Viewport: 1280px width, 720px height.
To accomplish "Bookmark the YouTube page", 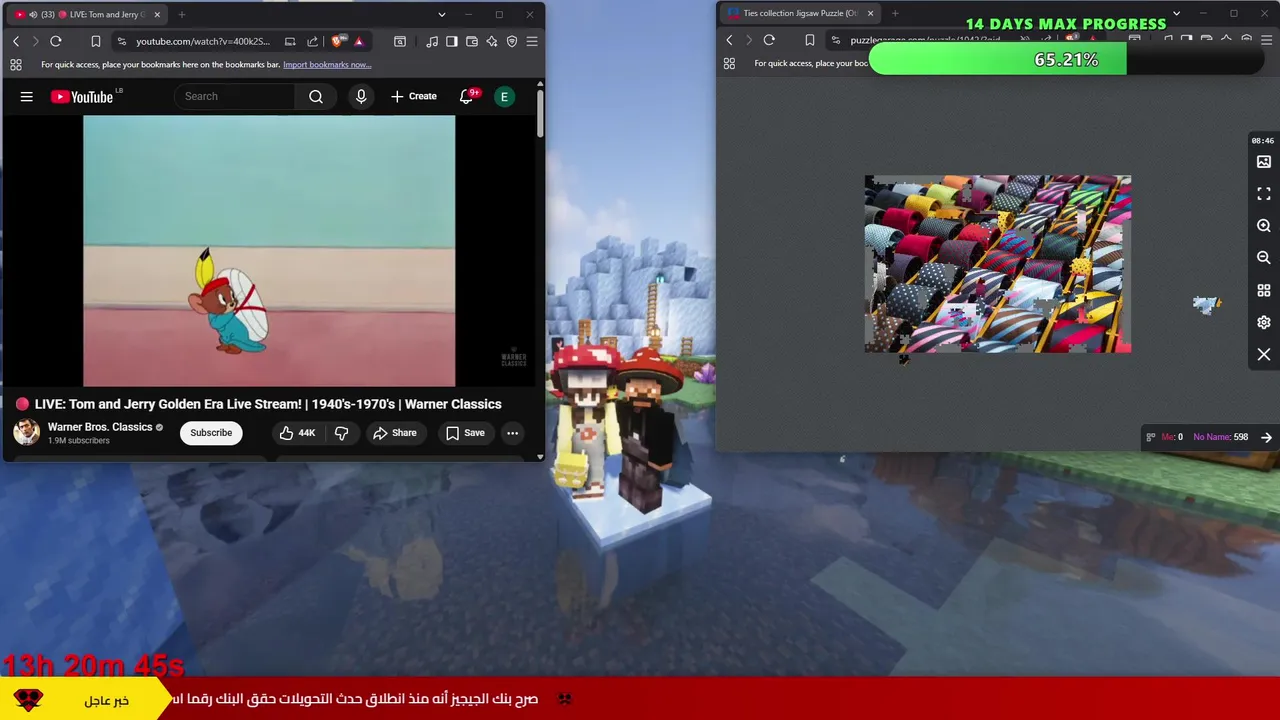I will (95, 41).
